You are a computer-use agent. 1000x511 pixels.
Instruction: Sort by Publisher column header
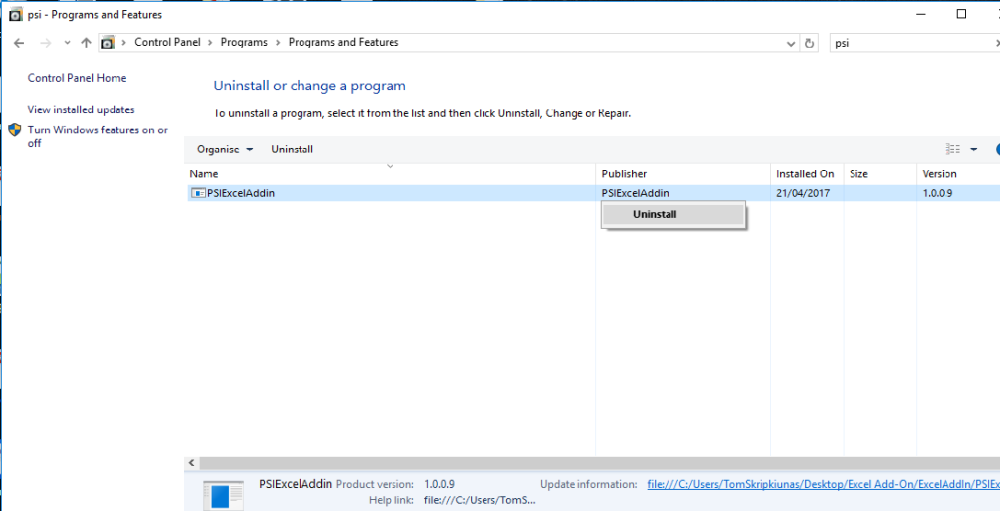pyautogui.click(x=684, y=174)
